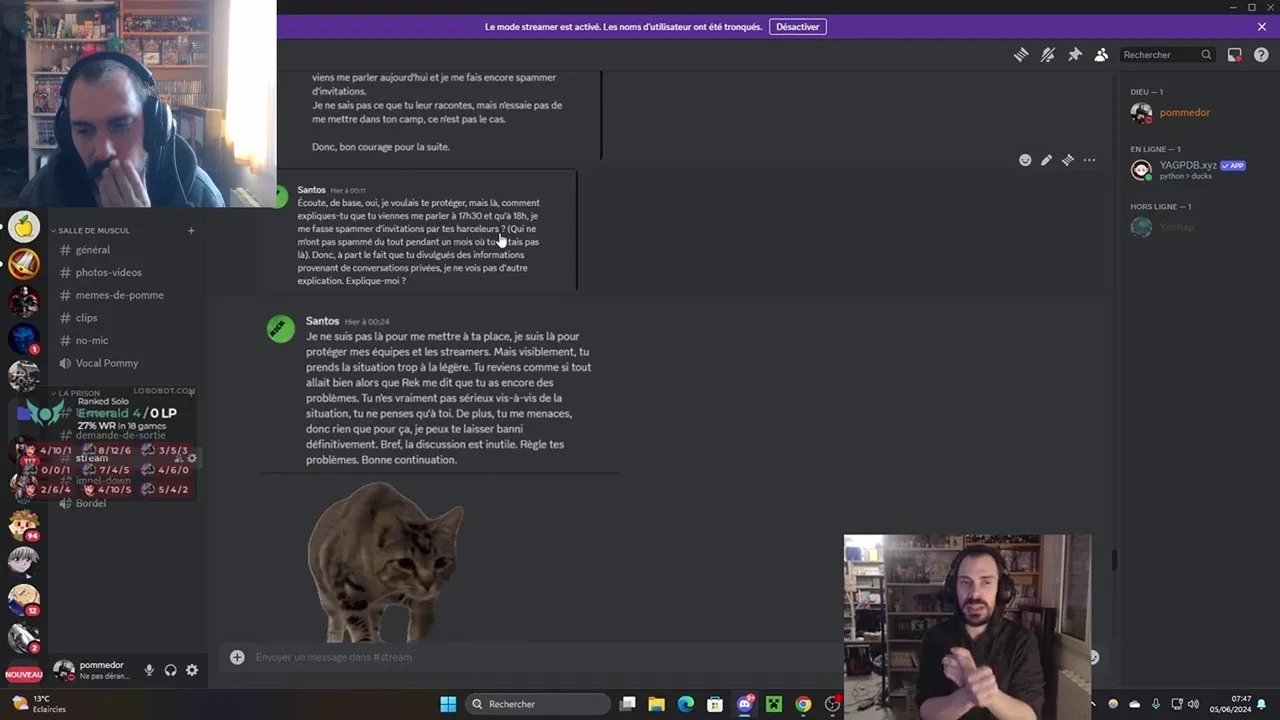This screenshot has width=1280, height=720.
Task: Click the APP badge beside YAGPDB.xyz
Action: pyautogui.click(x=1233, y=165)
